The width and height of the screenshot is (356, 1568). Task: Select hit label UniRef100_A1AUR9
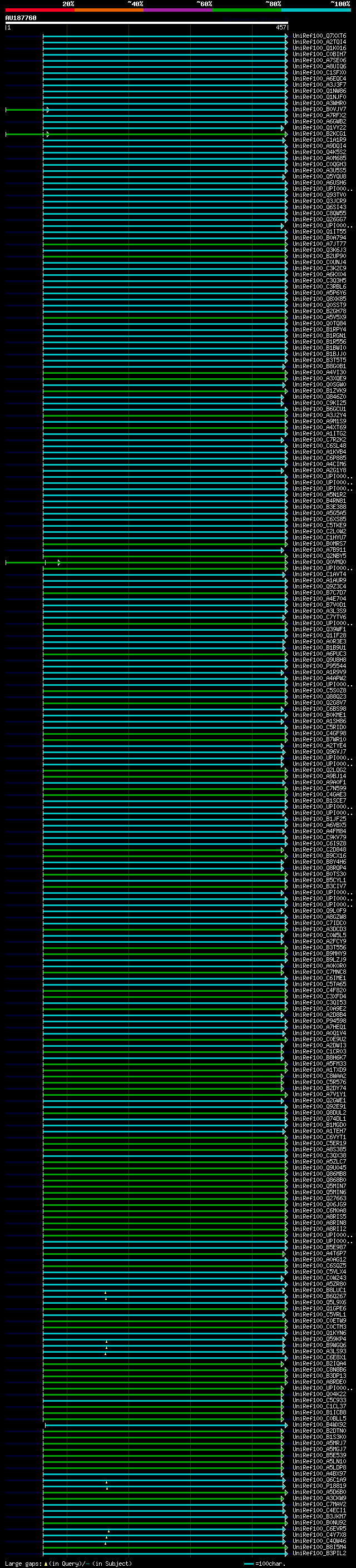click(319, 581)
